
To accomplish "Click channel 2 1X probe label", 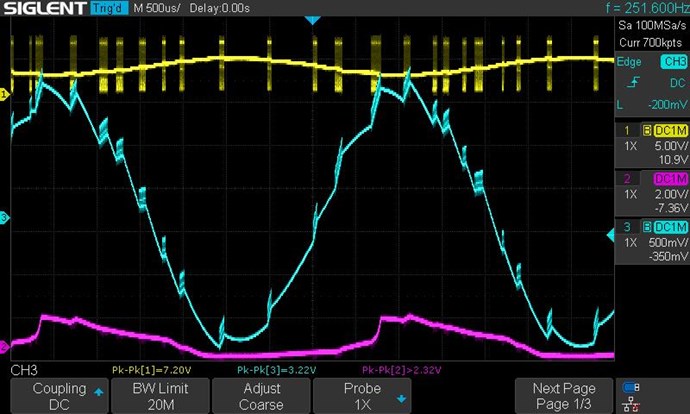I will (631, 194).
